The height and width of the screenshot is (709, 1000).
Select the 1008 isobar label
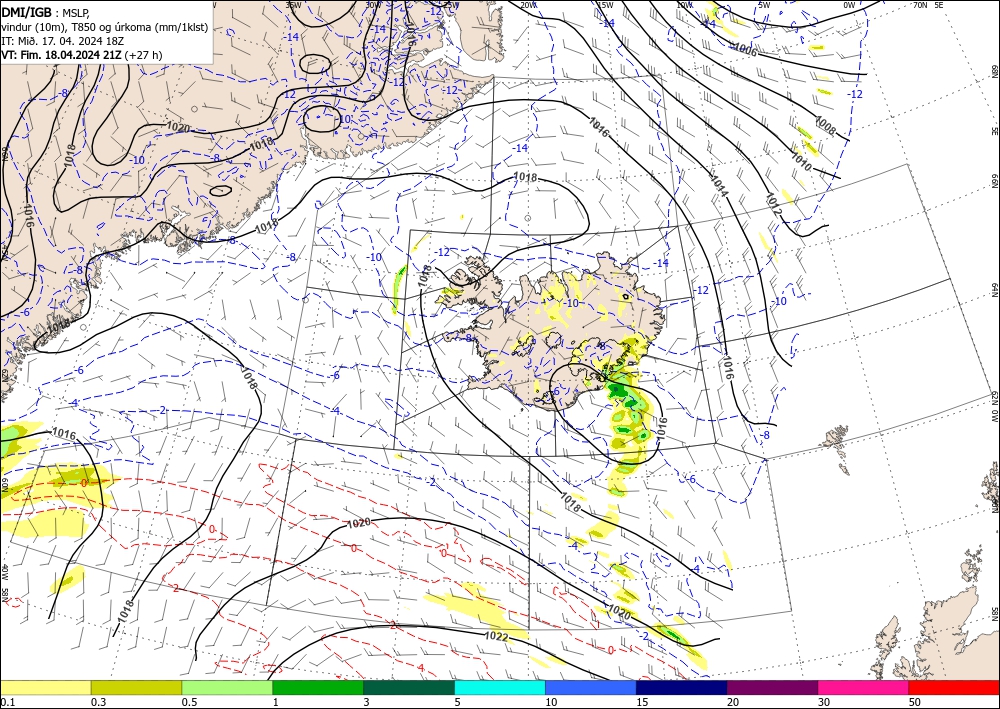coord(825,126)
